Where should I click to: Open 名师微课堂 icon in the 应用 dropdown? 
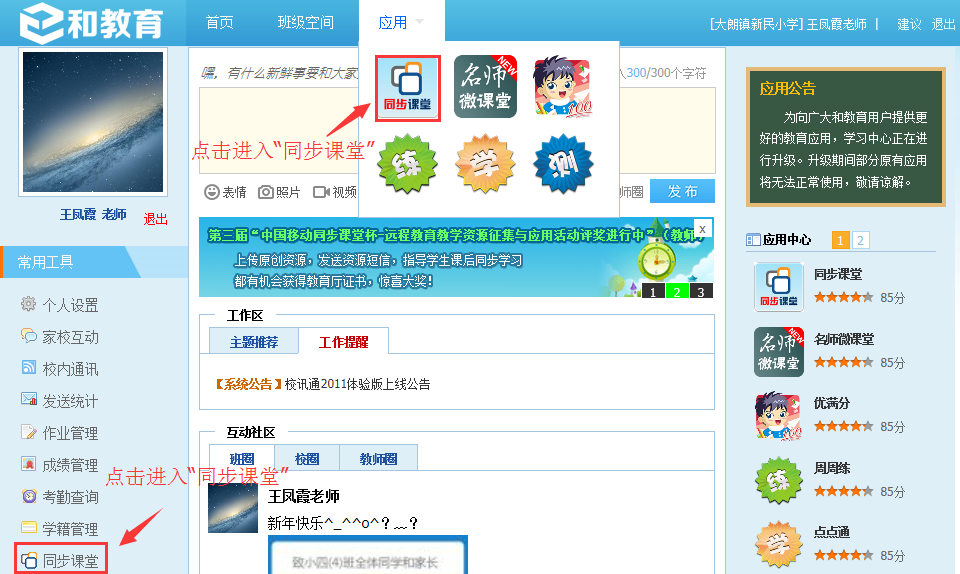click(485, 87)
